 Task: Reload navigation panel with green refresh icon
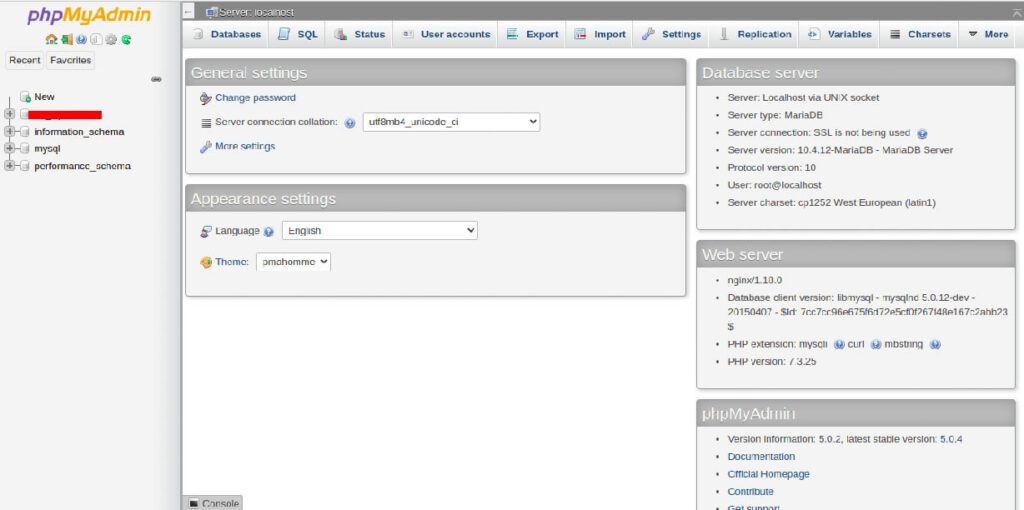coord(126,39)
